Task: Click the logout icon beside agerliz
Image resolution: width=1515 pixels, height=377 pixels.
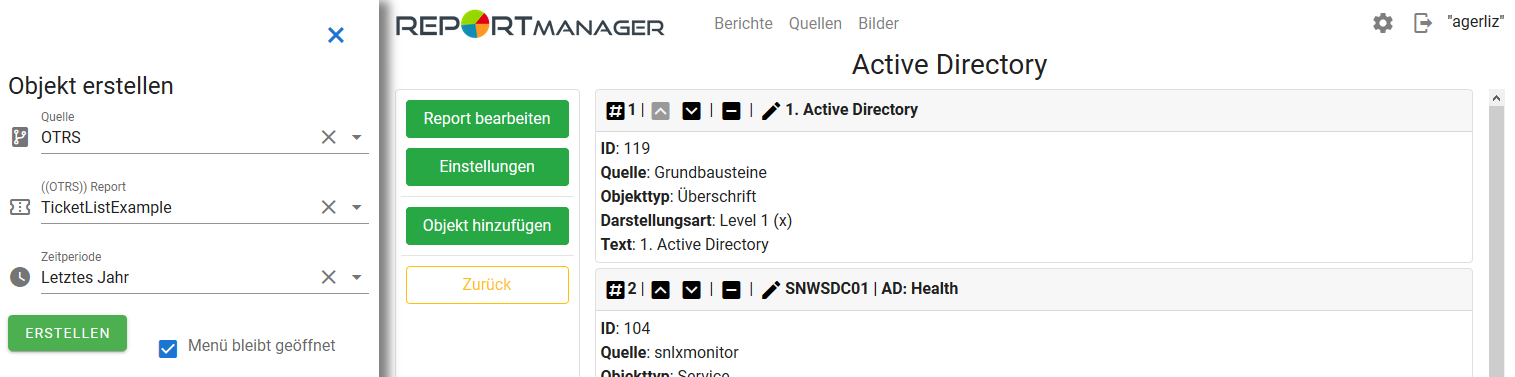Action: pyautogui.click(x=1423, y=23)
